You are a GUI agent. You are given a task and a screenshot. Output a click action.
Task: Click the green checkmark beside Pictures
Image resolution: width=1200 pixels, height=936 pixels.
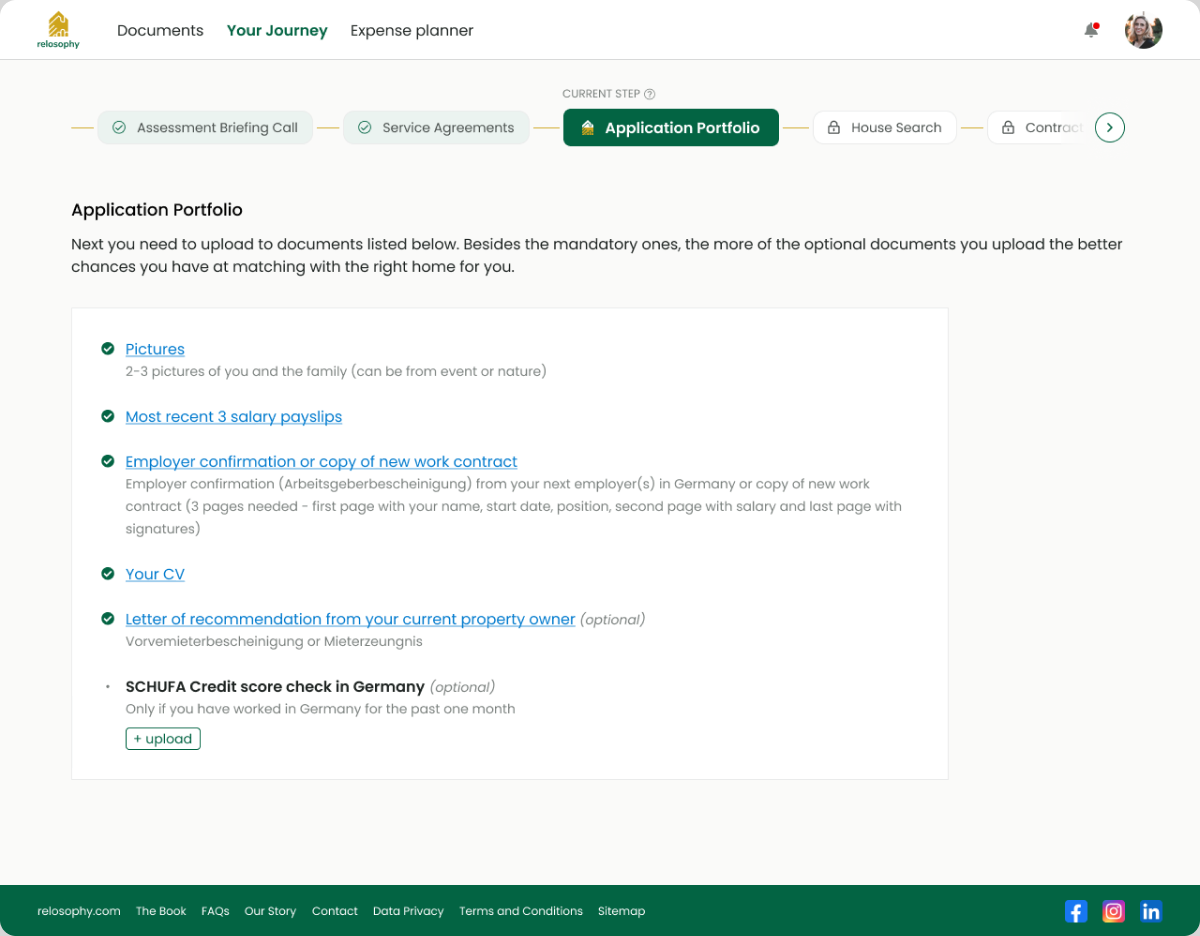click(x=107, y=348)
